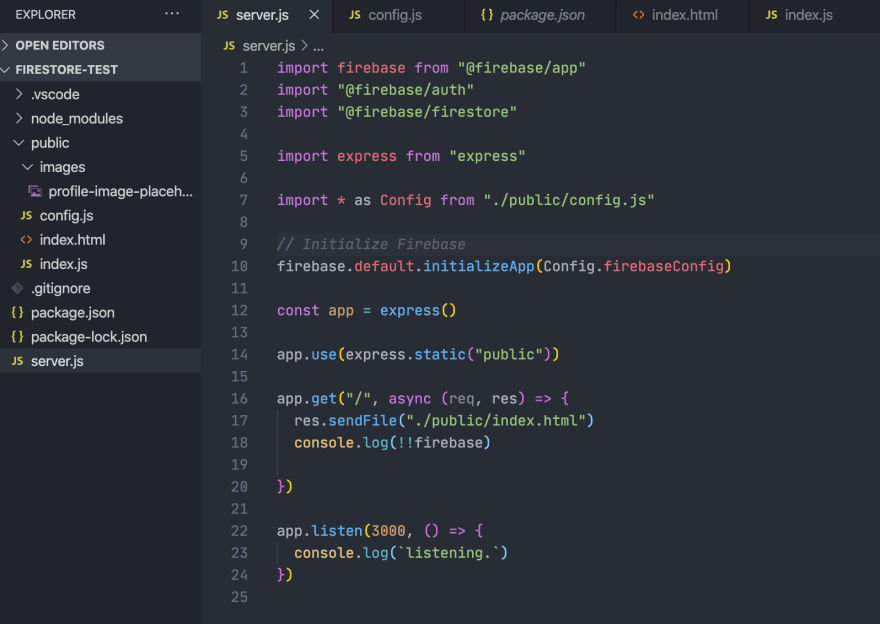Click the HTML icon beside index.html in tree
This screenshot has height=624, width=880.
point(26,240)
